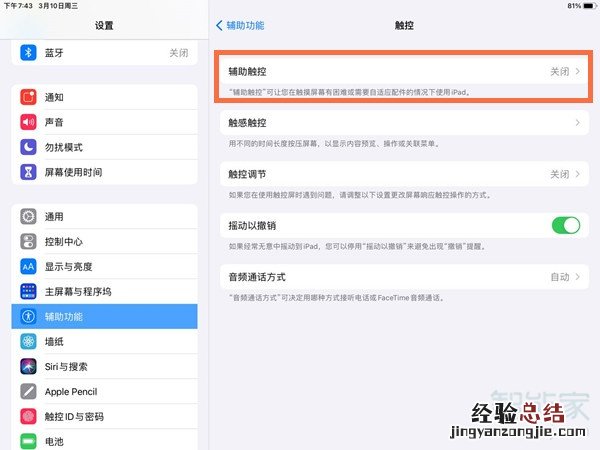Tap the Sounds (声音) speaker icon
The width and height of the screenshot is (600, 450).
(x=28, y=122)
